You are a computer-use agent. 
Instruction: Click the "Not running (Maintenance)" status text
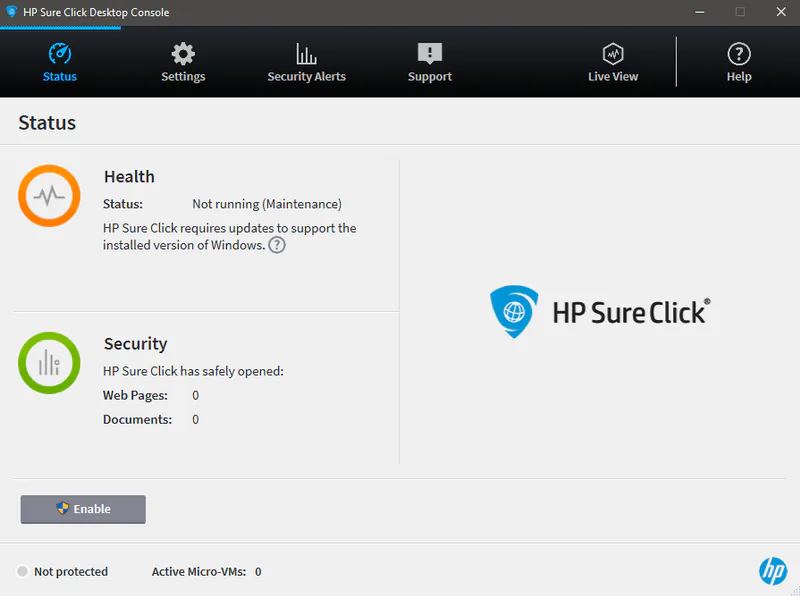click(267, 204)
